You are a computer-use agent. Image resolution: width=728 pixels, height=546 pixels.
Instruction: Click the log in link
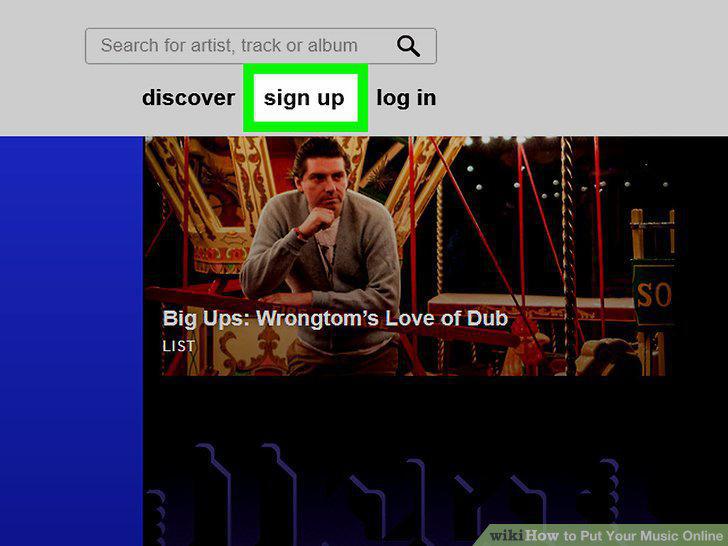point(406,98)
